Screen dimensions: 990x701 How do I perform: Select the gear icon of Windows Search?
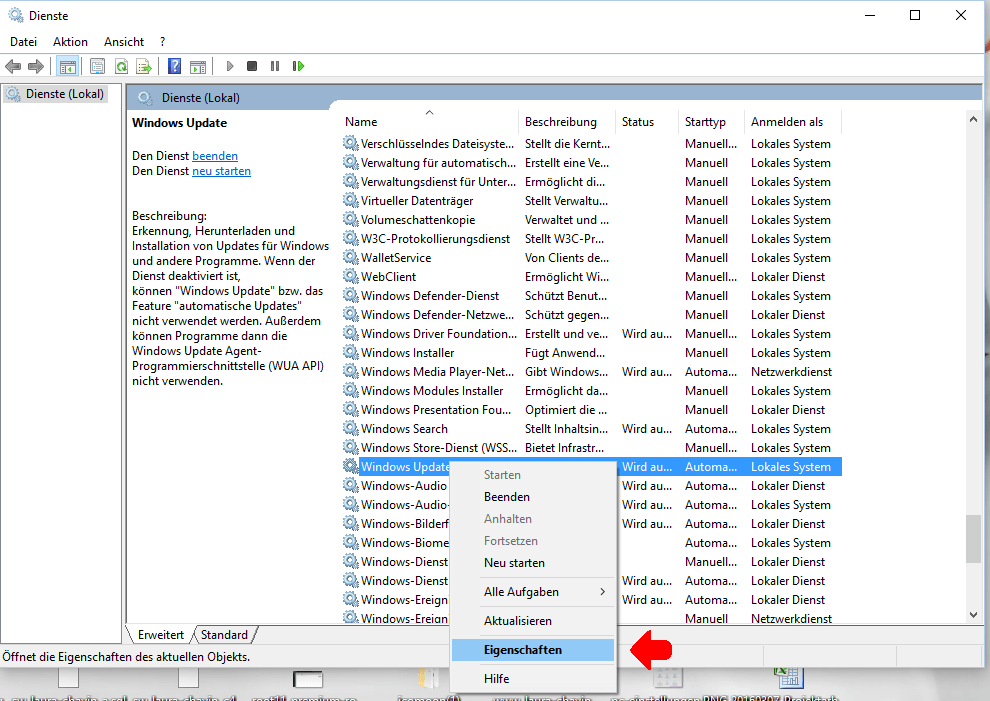pos(350,428)
